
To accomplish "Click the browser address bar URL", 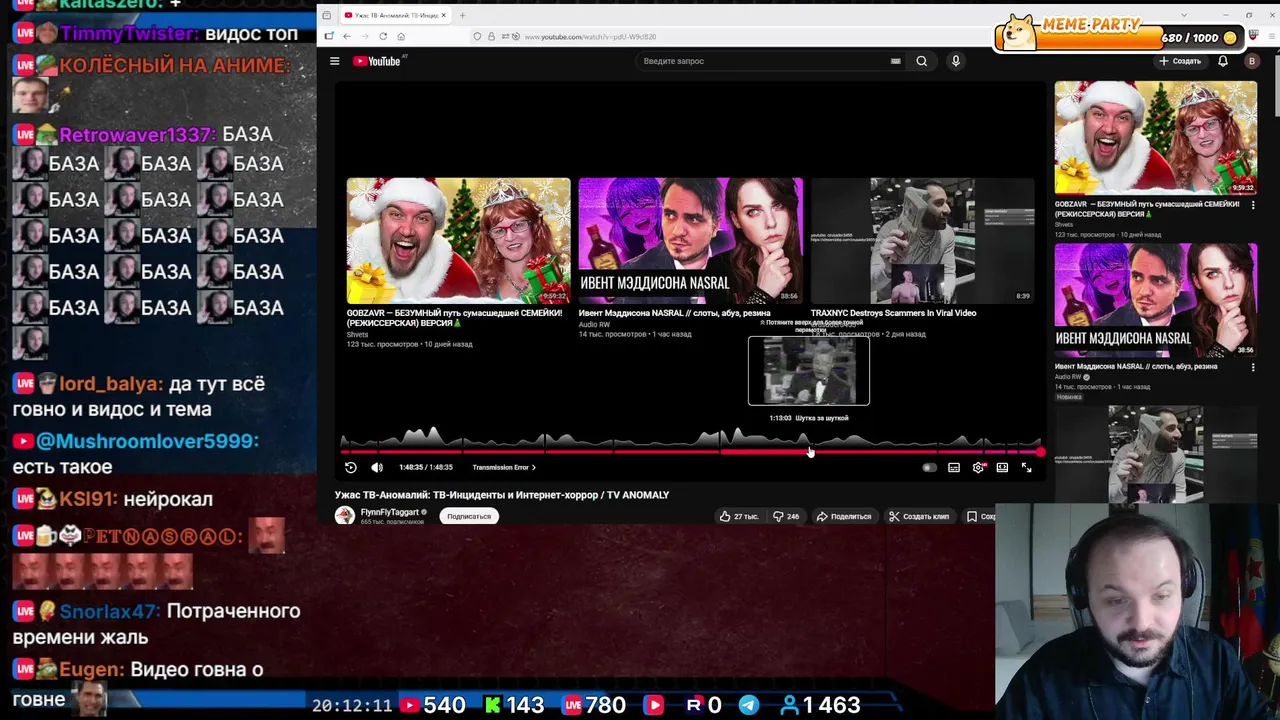I will point(590,37).
